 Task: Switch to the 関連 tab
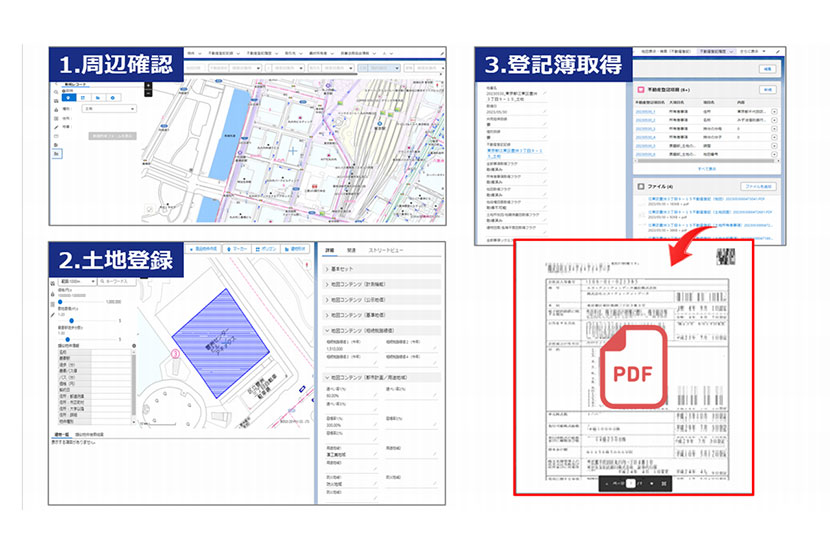coord(351,250)
